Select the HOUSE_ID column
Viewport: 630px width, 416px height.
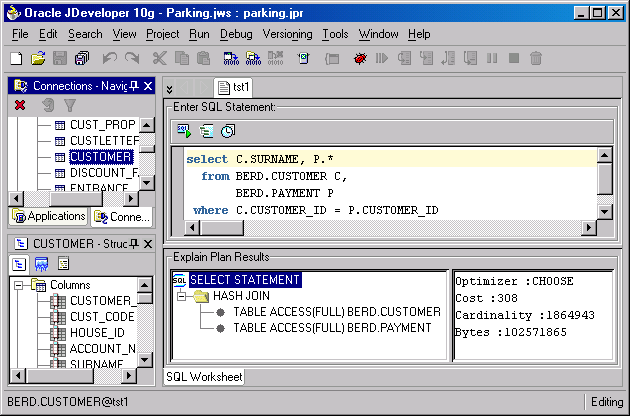tap(97, 333)
